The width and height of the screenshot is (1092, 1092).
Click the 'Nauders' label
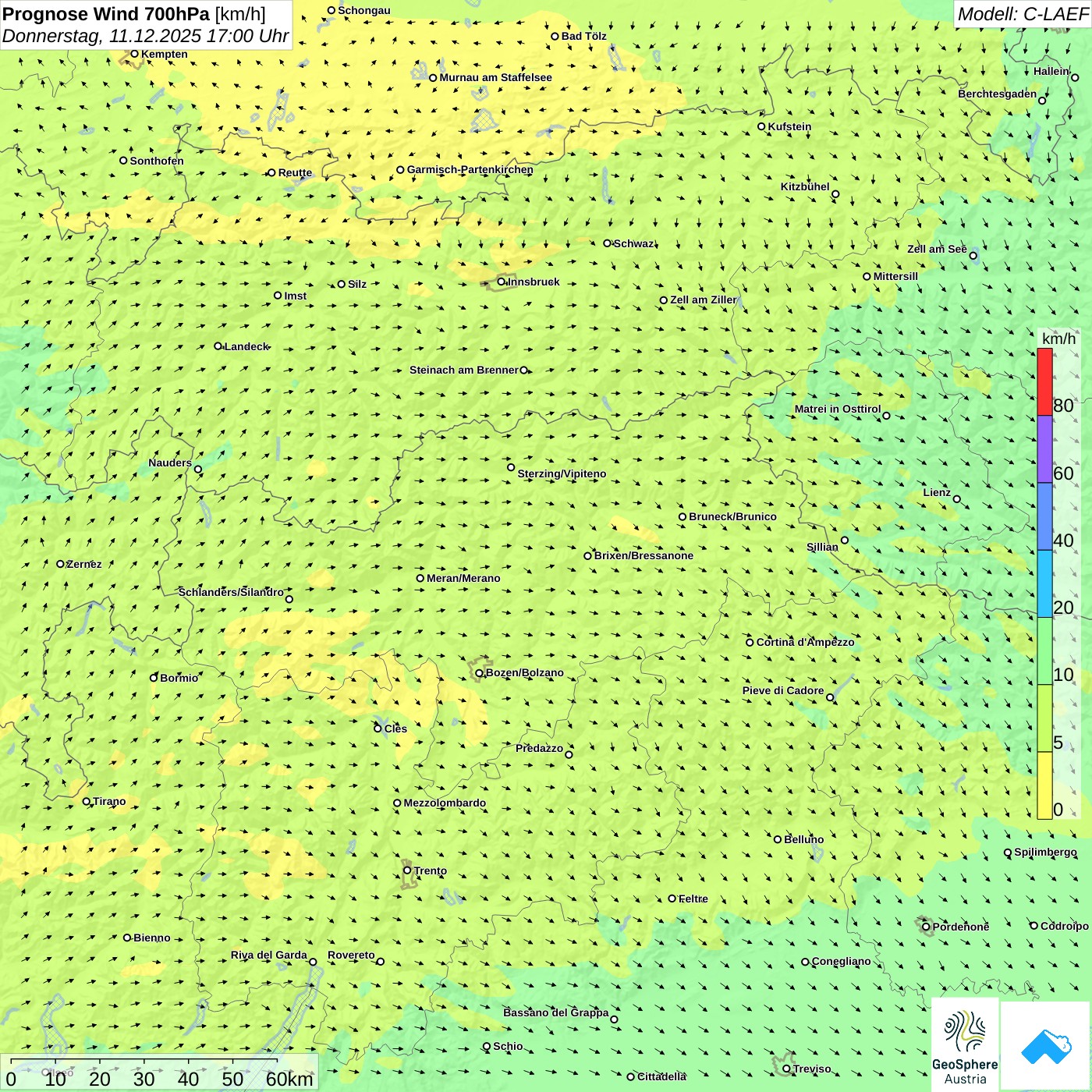click(169, 463)
